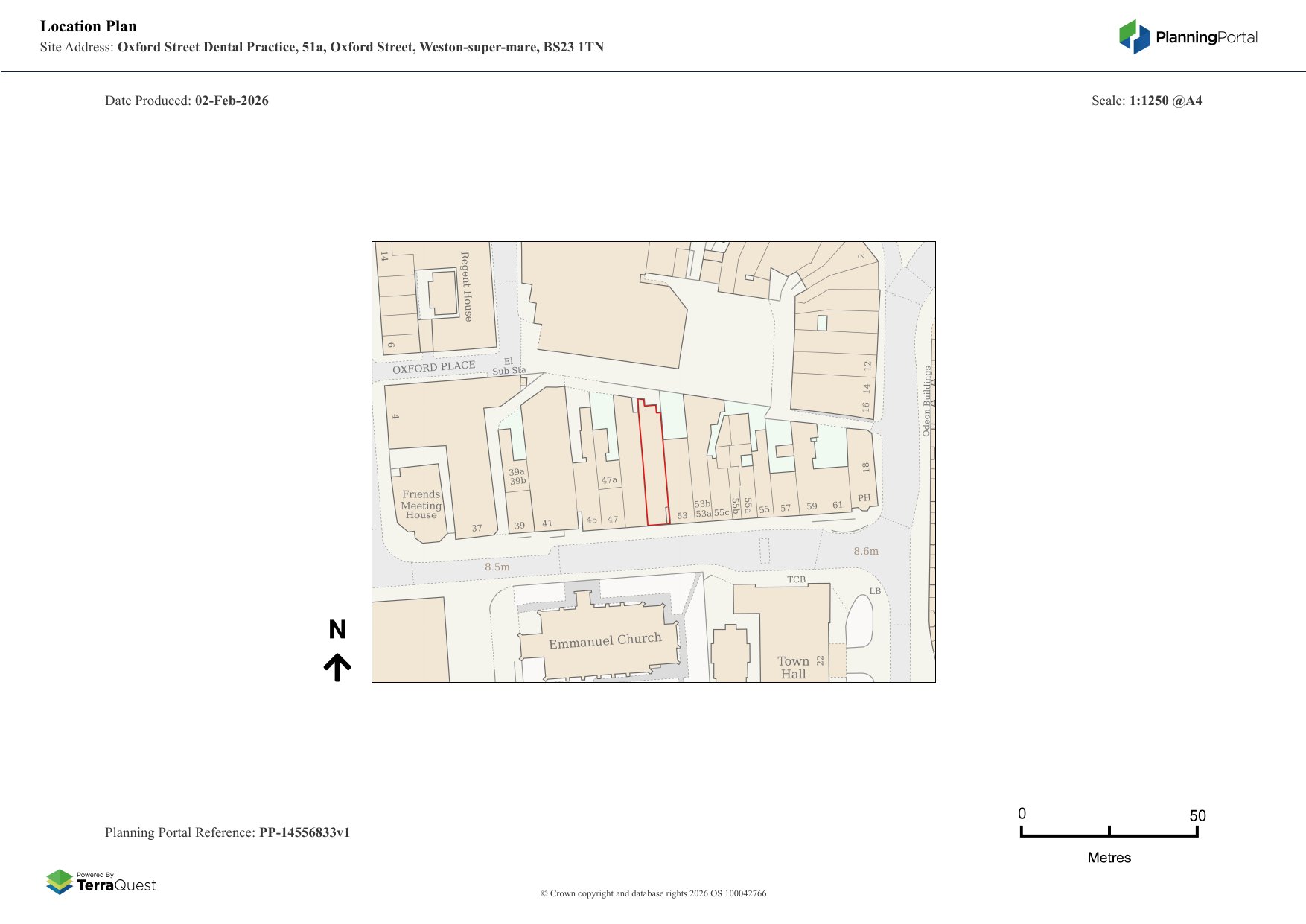Image resolution: width=1306 pixels, height=924 pixels.
Task: Click the PlanningPortal logo
Action: tap(1188, 37)
